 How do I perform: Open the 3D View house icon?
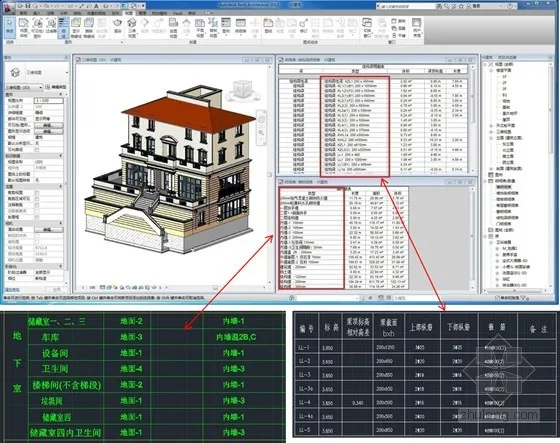click(x=132, y=27)
